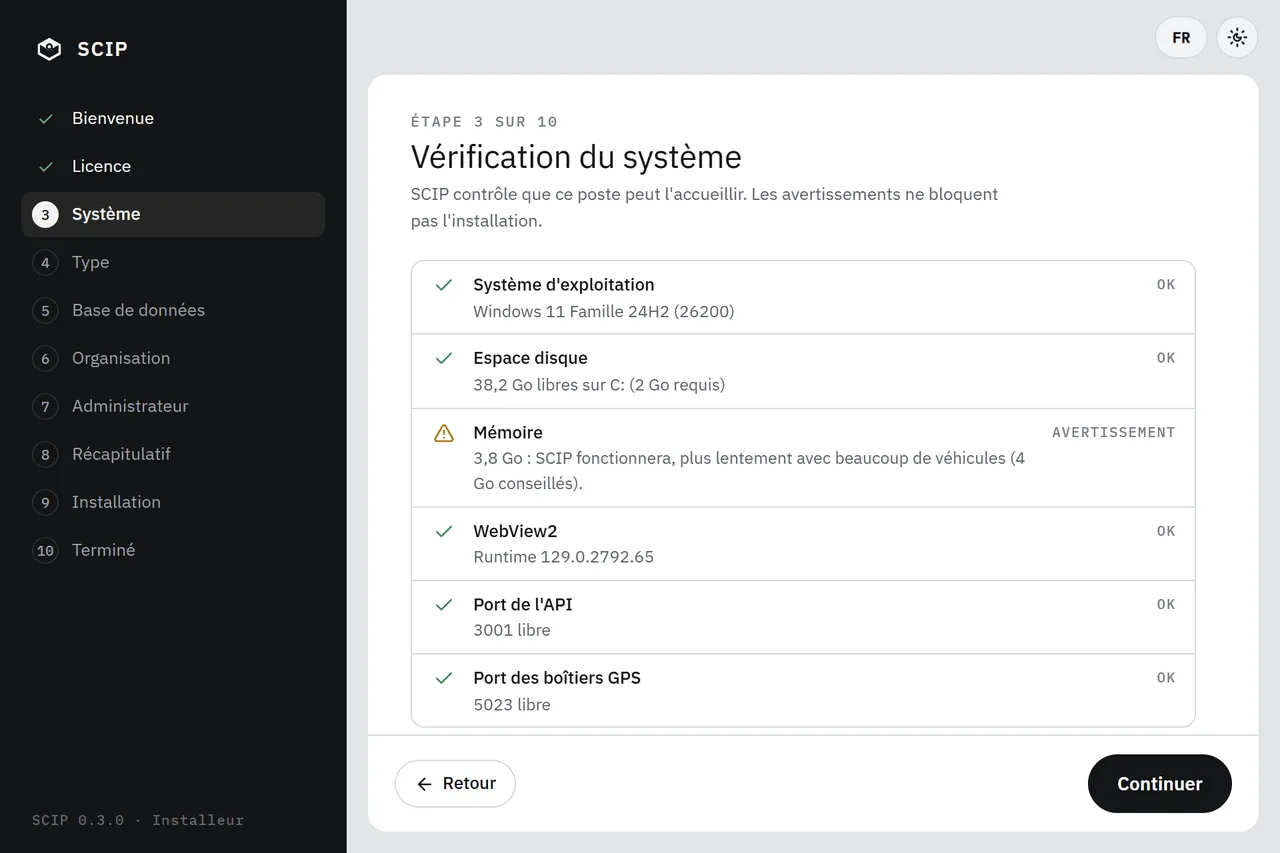Toggle the light/dark theme button

tap(1237, 38)
